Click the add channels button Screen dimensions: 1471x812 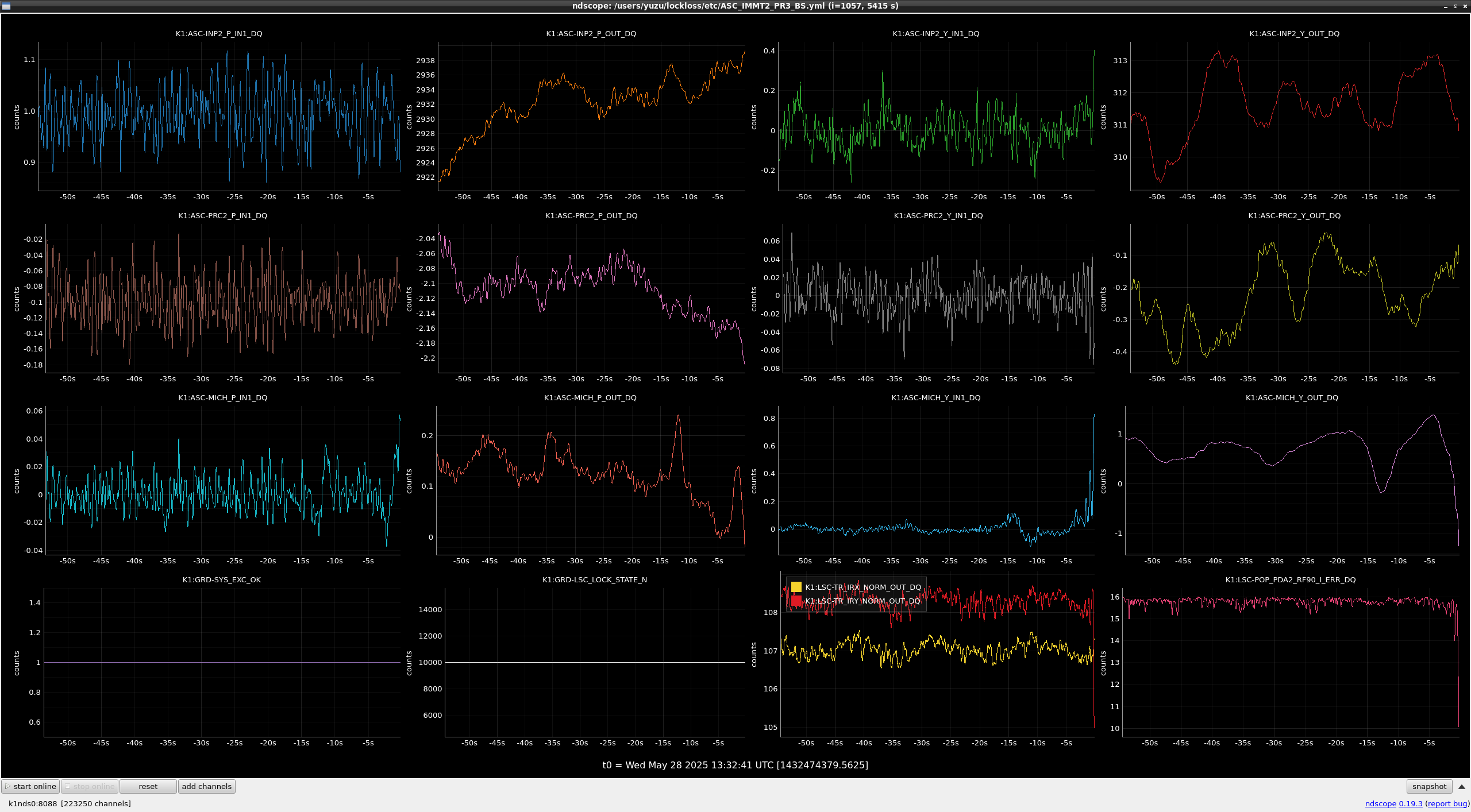point(207,786)
